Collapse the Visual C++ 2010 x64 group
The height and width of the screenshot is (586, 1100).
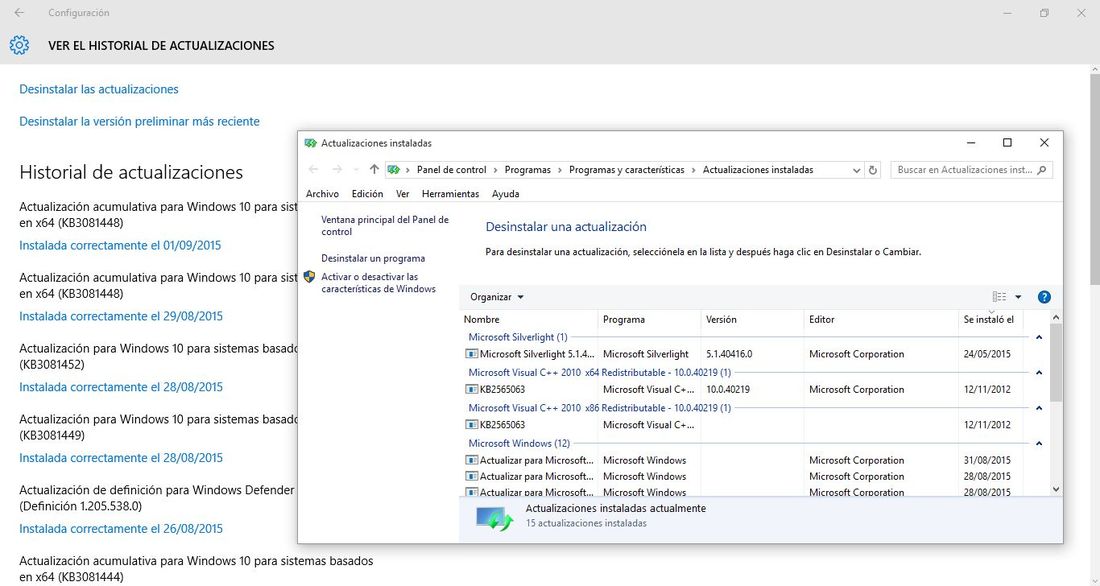[1039, 373]
